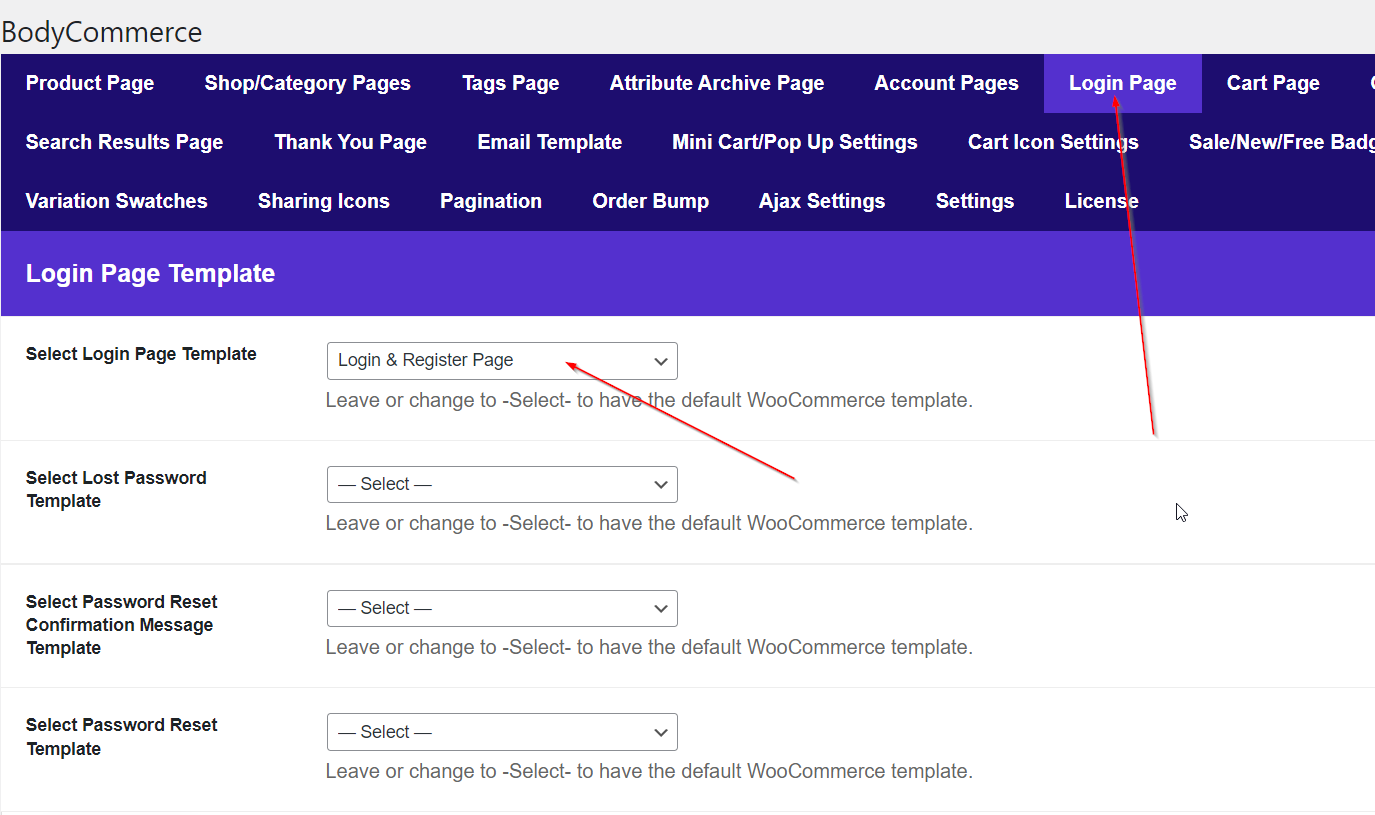Expand the Select Lost Password Template dropdown
Image resolution: width=1375 pixels, height=815 pixels.
pos(502,484)
